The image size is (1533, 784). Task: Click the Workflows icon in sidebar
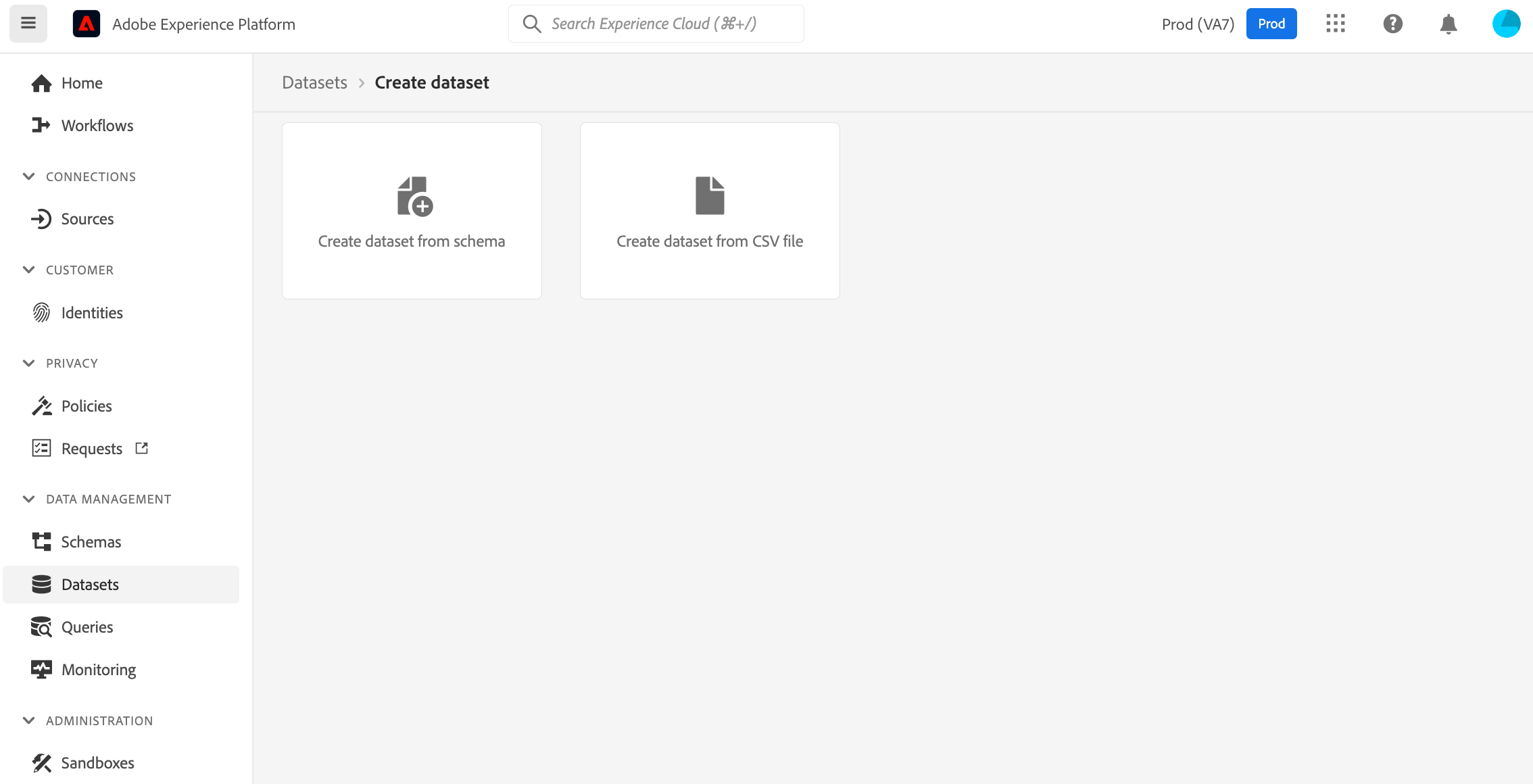(x=41, y=125)
